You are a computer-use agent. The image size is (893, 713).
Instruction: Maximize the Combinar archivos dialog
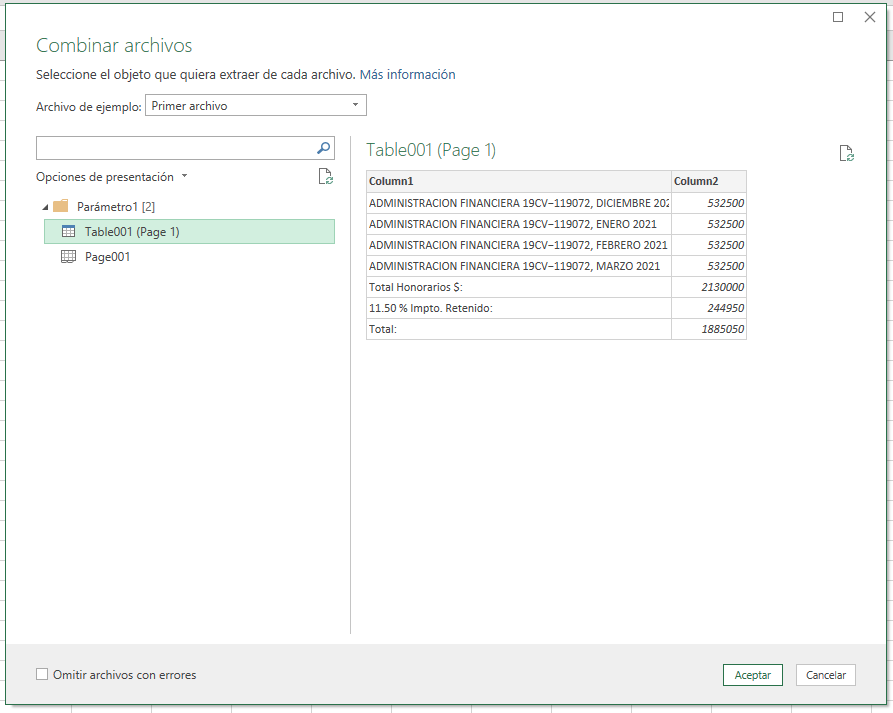838,17
